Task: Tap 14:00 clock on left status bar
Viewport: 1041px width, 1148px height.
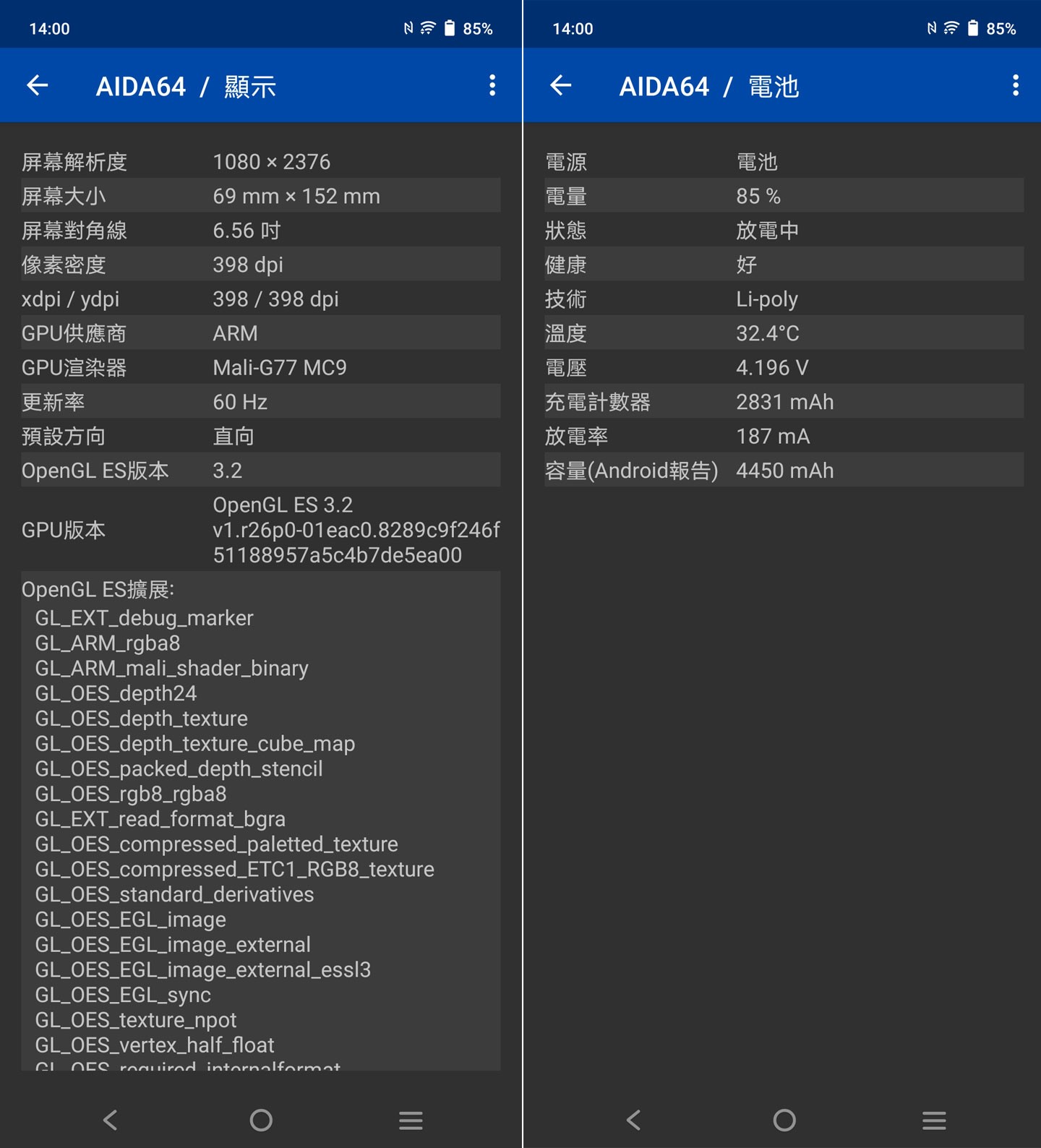Action: click(50, 29)
